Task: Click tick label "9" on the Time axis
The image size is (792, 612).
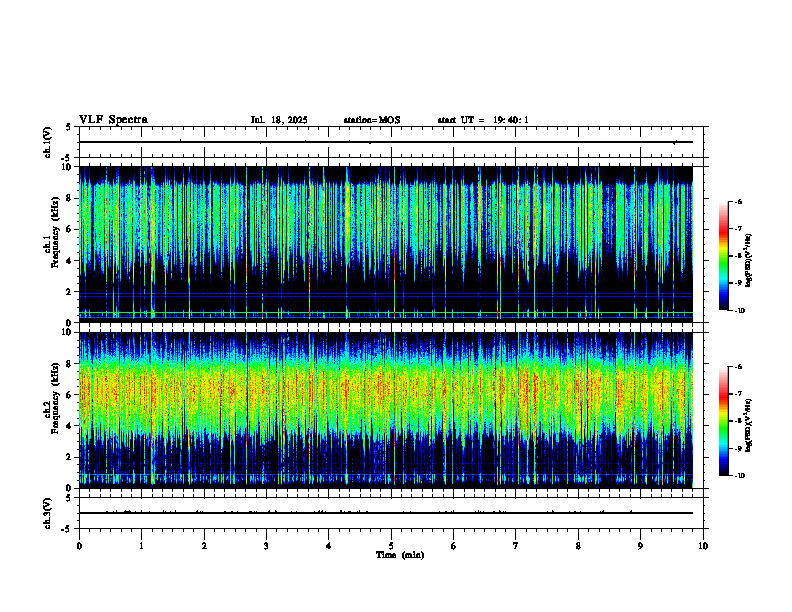Action: [x=640, y=546]
